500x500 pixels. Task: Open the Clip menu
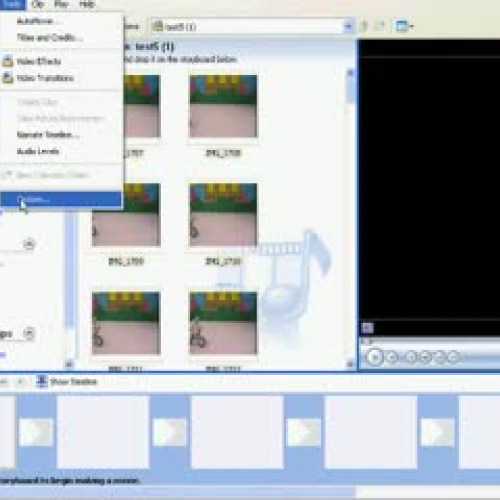[38, 4]
